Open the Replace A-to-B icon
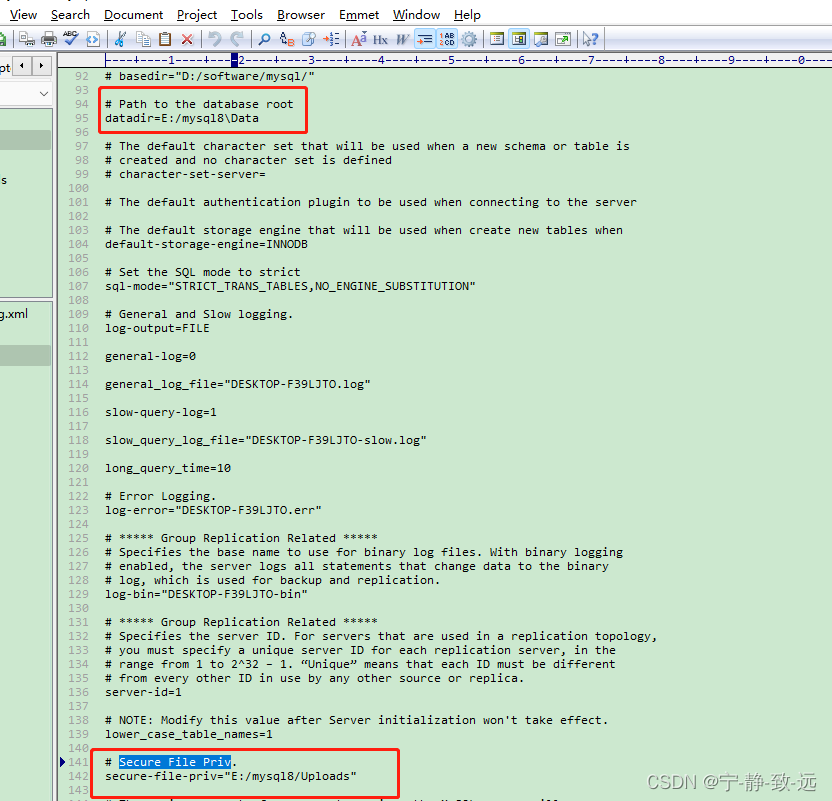Viewport: 832px width, 801px height. [287, 39]
